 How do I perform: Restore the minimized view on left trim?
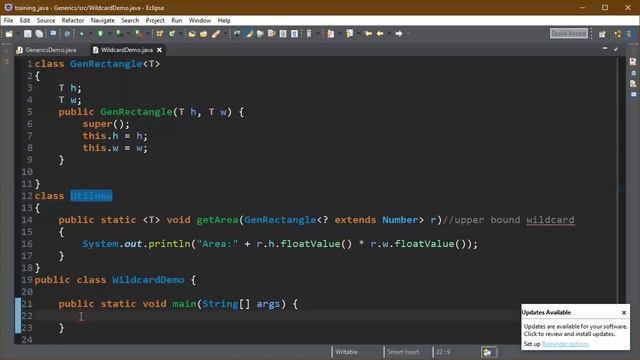(6, 62)
